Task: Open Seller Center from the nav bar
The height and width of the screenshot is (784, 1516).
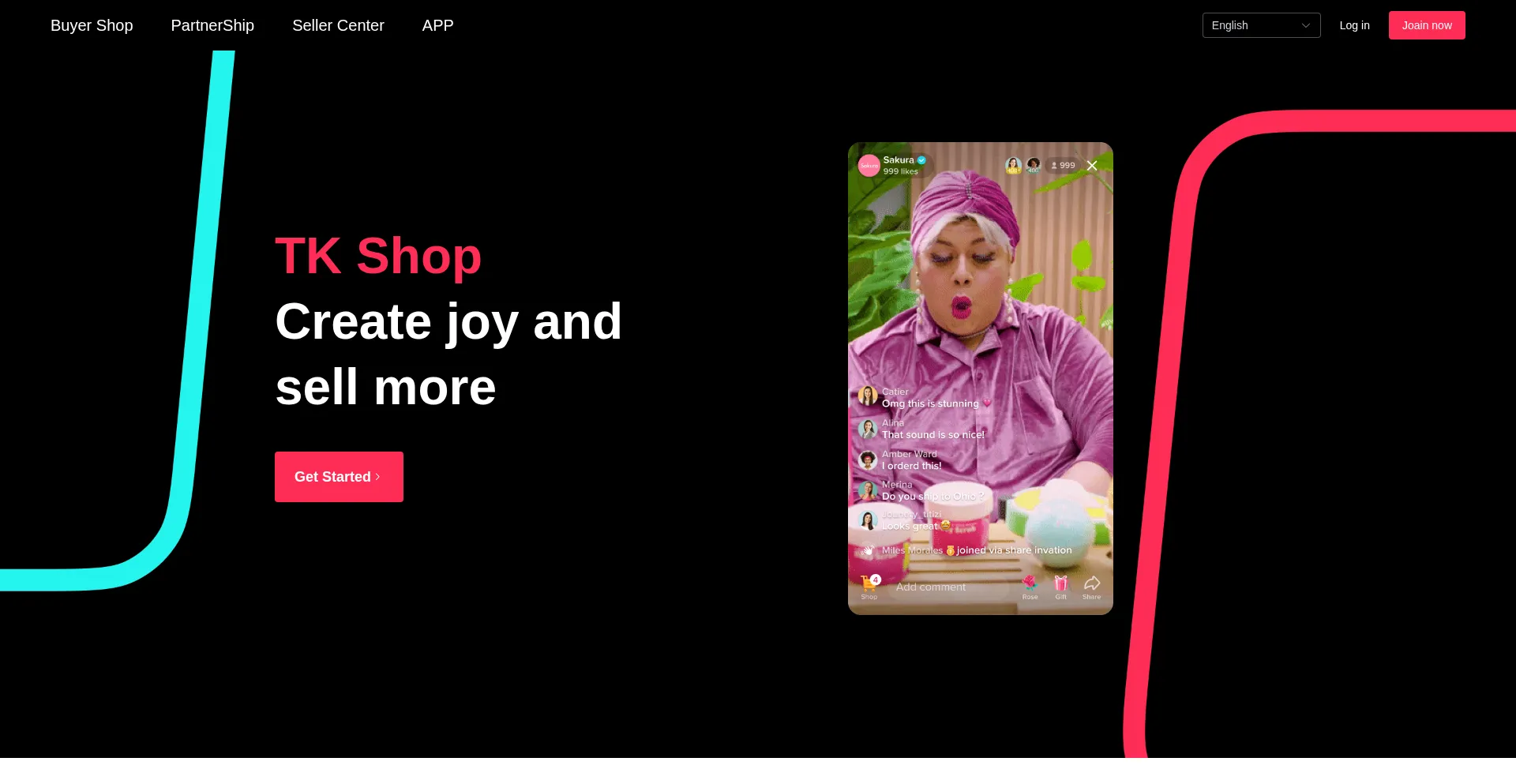Action: (338, 25)
